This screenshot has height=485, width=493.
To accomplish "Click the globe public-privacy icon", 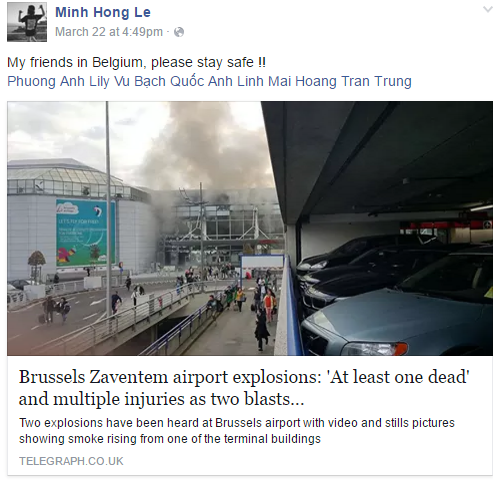I will 179,32.
